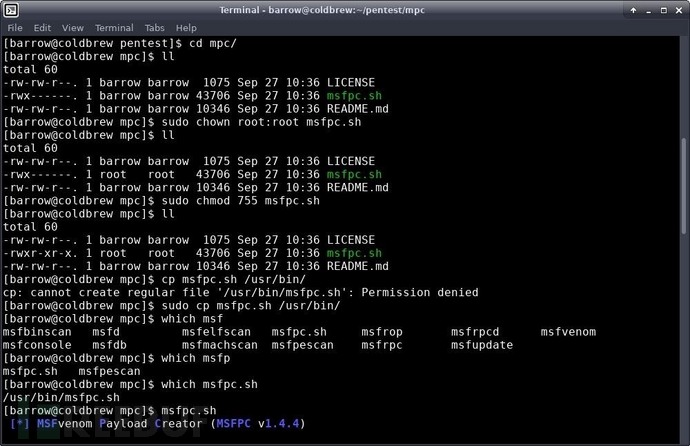Image resolution: width=690 pixels, height=446 pixels.
Task: Click '-rwxr-xr-x.' permissions string
Action: [x=40, y=253]
